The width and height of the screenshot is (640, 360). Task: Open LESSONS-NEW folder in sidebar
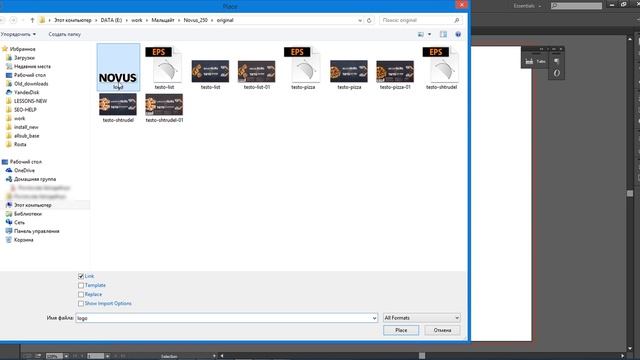(x=30, y=101)
